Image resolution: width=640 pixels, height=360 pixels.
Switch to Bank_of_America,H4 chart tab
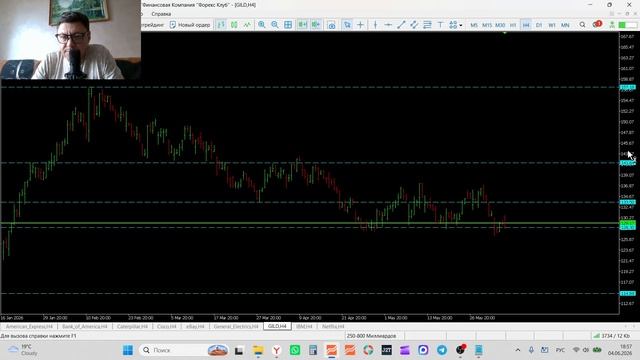(x=84, y=327)
